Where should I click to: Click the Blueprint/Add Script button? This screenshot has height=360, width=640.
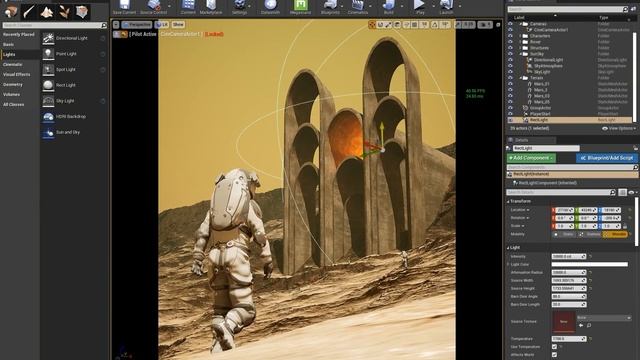coord(607,158)
